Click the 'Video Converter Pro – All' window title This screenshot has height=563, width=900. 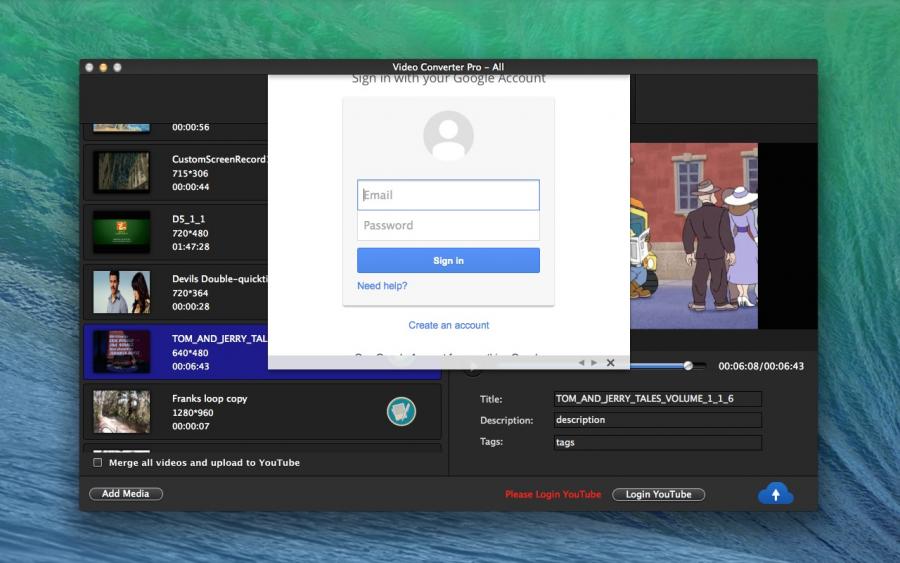448,67
